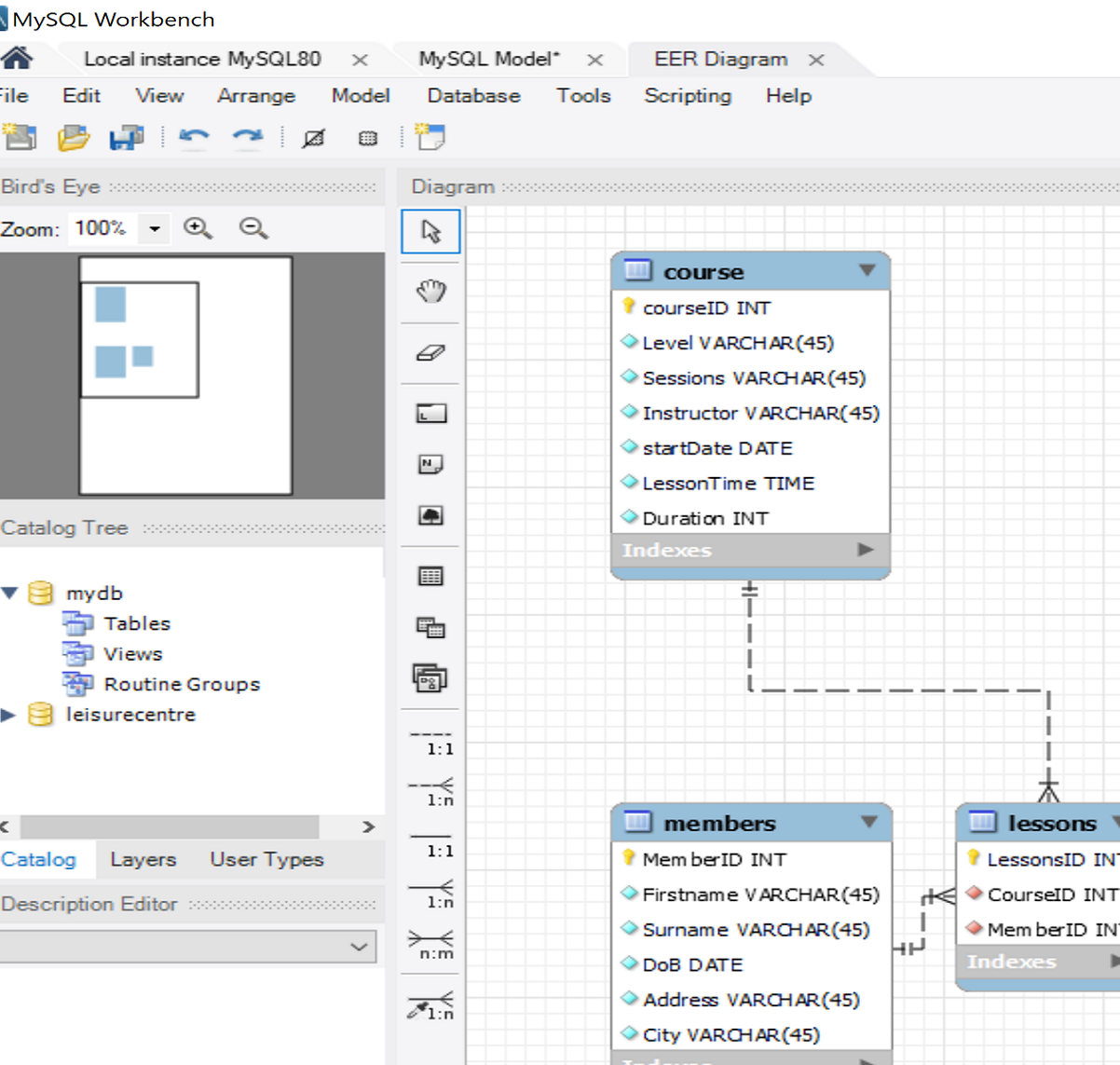The width and height of the screenshot is (1120, 1065).
Task: Select the place new Table tool
Action: pyautogui.click(x=430, y=576)
